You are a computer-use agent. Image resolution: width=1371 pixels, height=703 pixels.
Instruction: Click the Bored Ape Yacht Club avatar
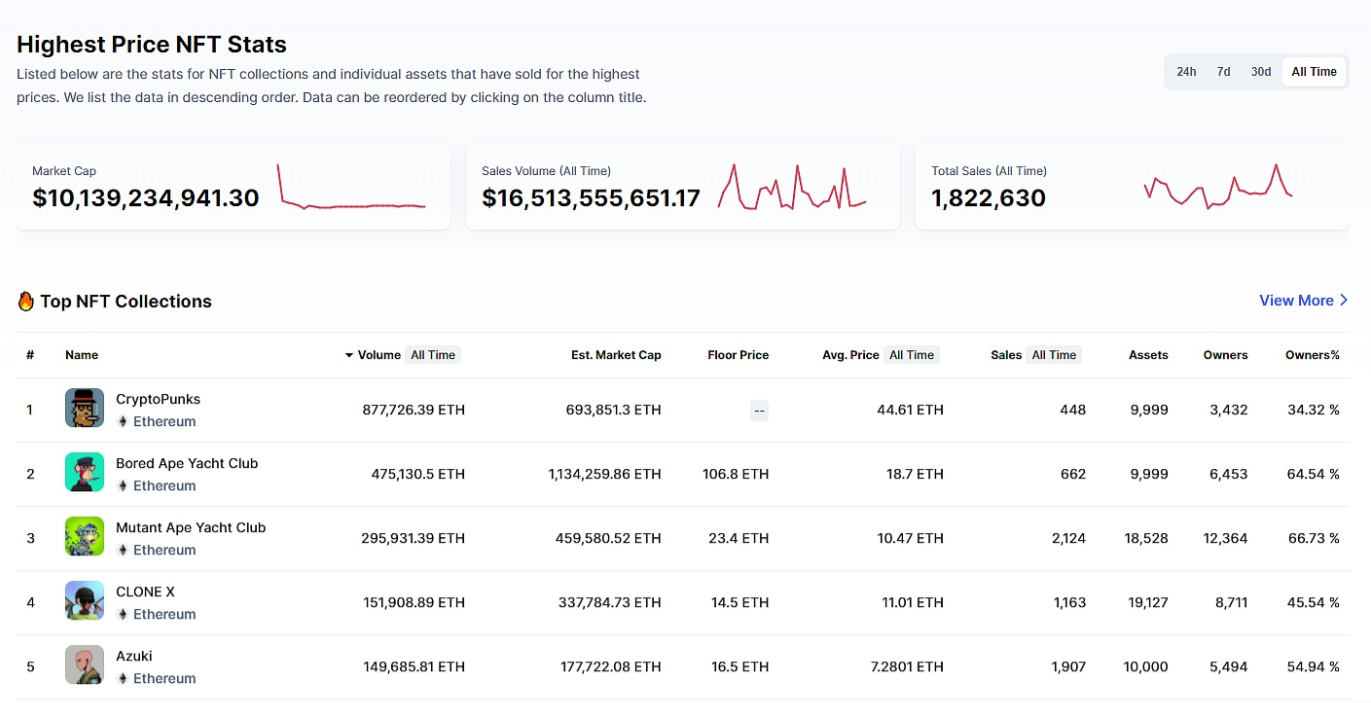pyautogui.click(x=84, y=472)
